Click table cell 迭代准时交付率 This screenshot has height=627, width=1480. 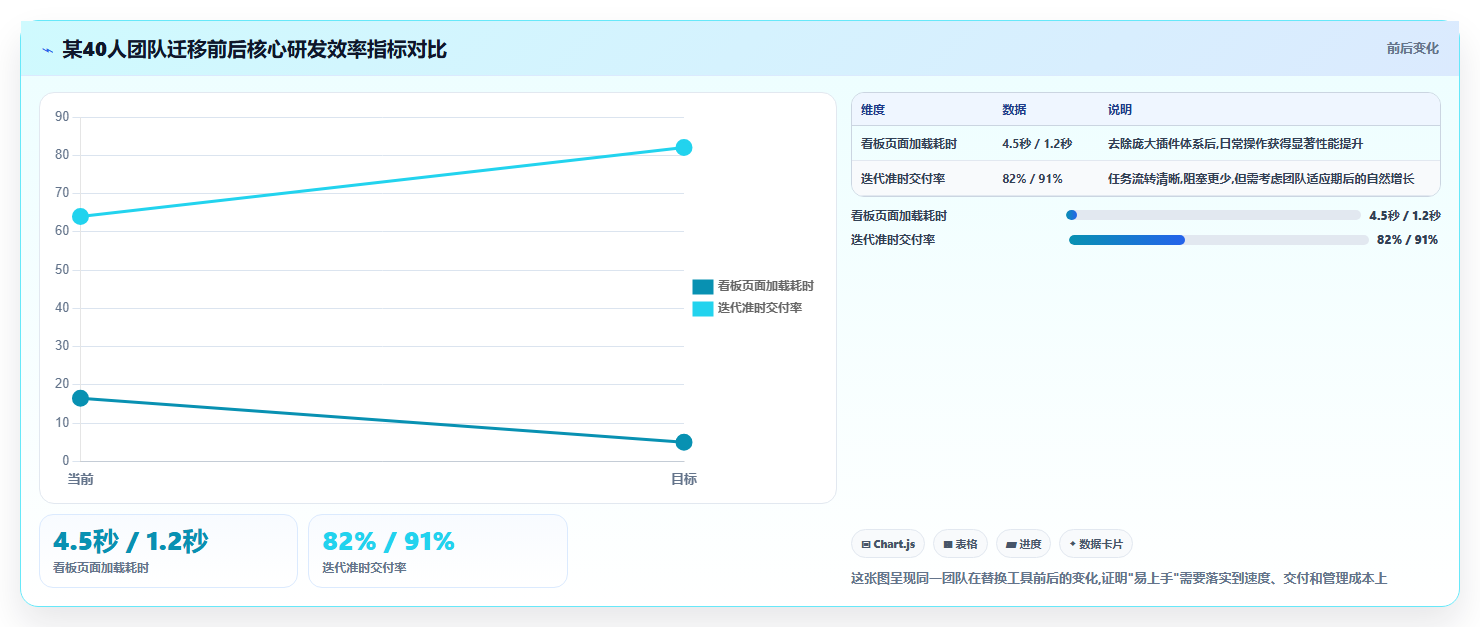[903, 179]
